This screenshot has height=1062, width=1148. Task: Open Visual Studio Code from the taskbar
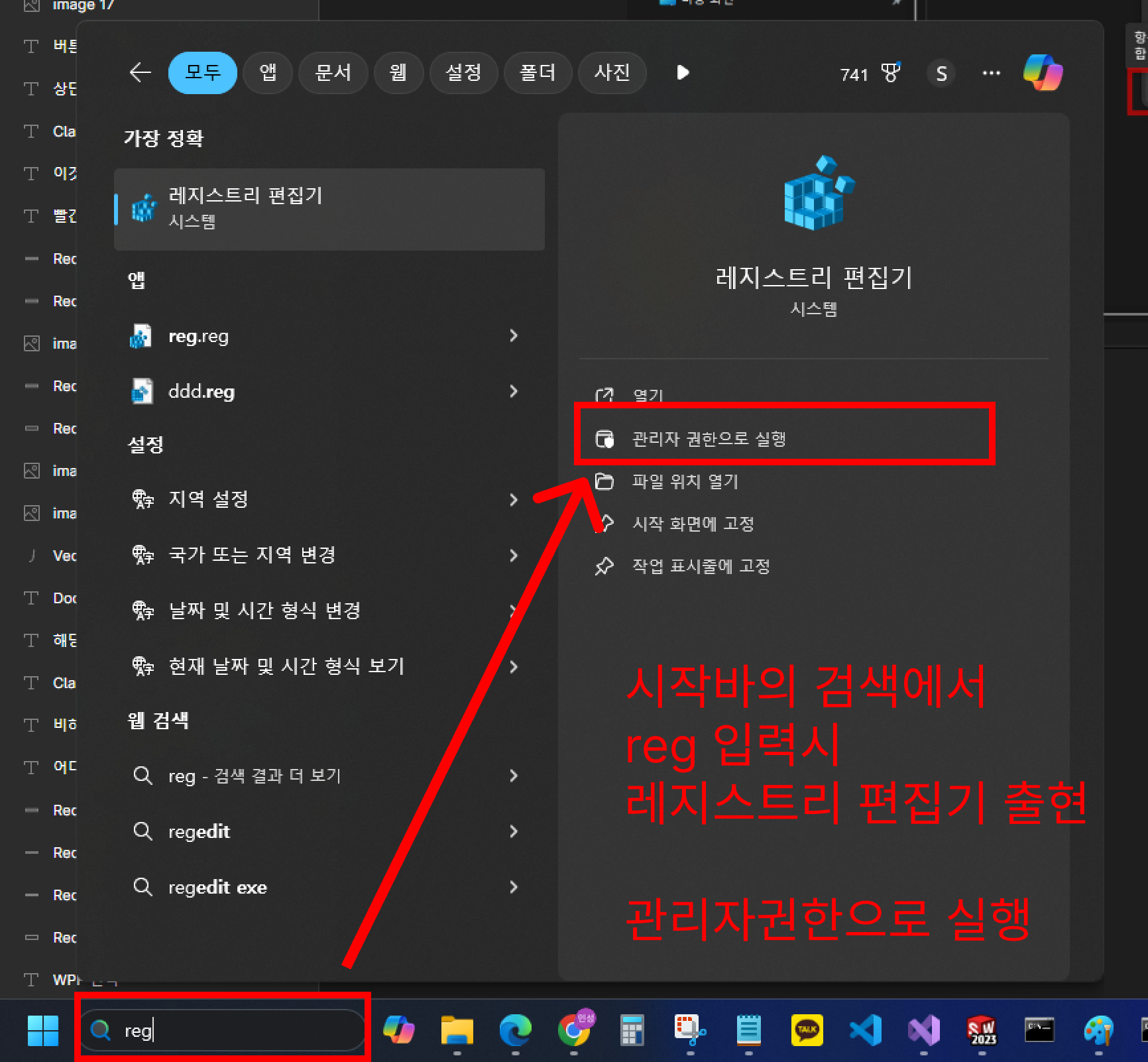[x=866, y=1030]
